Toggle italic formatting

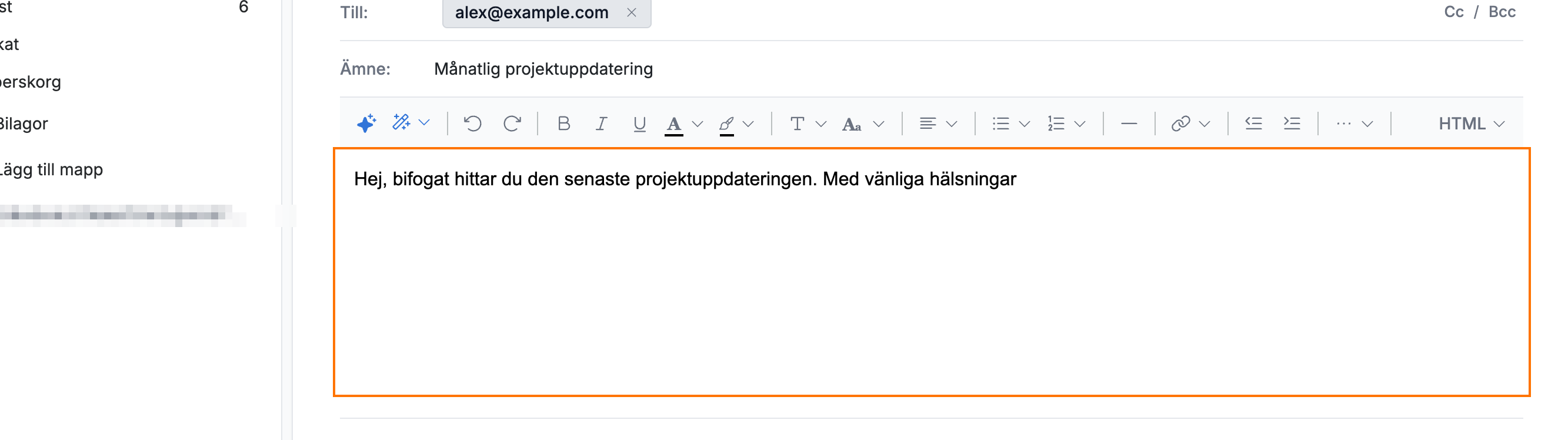pyautogui.click(x=602, y=124)
